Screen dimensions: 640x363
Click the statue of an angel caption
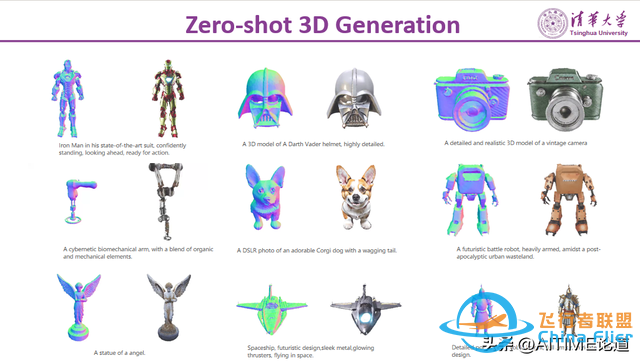pyautogui.click(x=120, y=353)
